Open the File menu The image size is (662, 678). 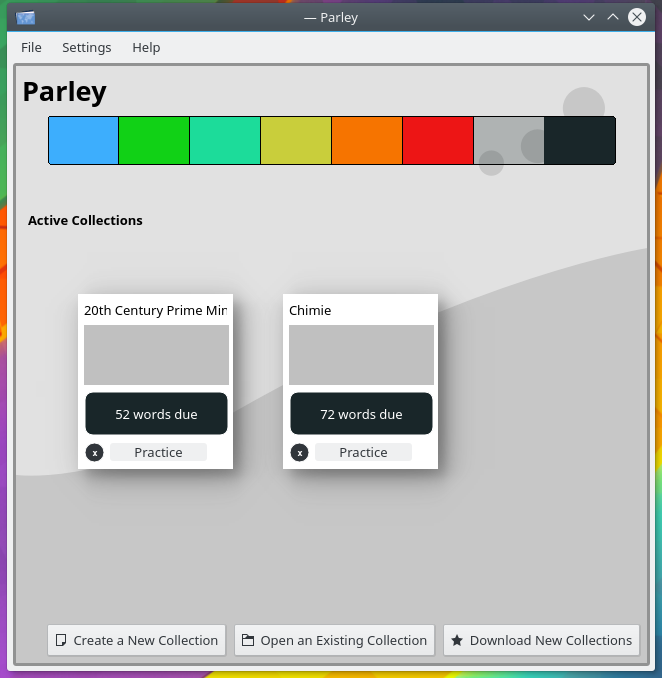click(x=31, y=47)
